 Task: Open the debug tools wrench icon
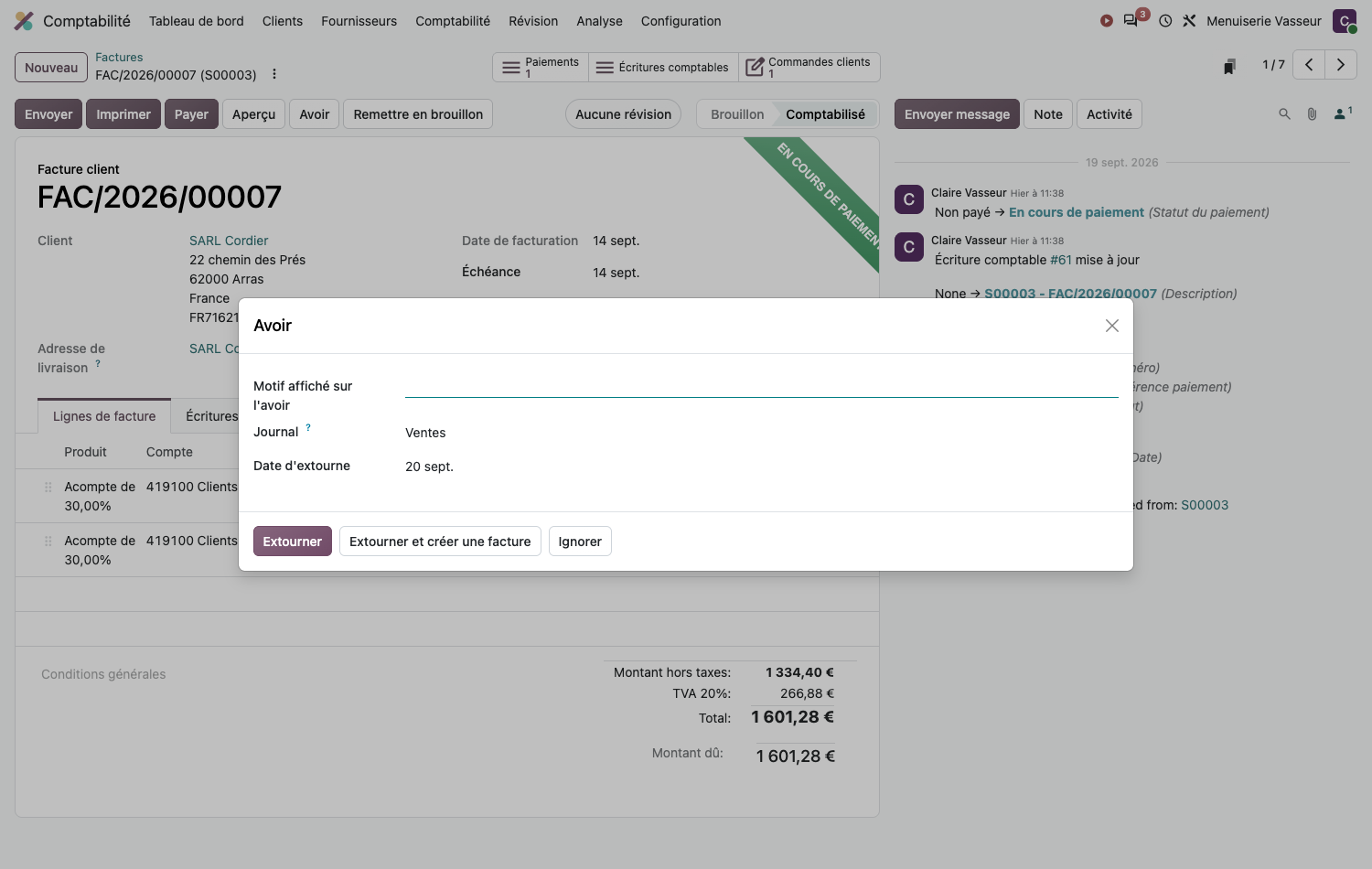[1189, 20]
